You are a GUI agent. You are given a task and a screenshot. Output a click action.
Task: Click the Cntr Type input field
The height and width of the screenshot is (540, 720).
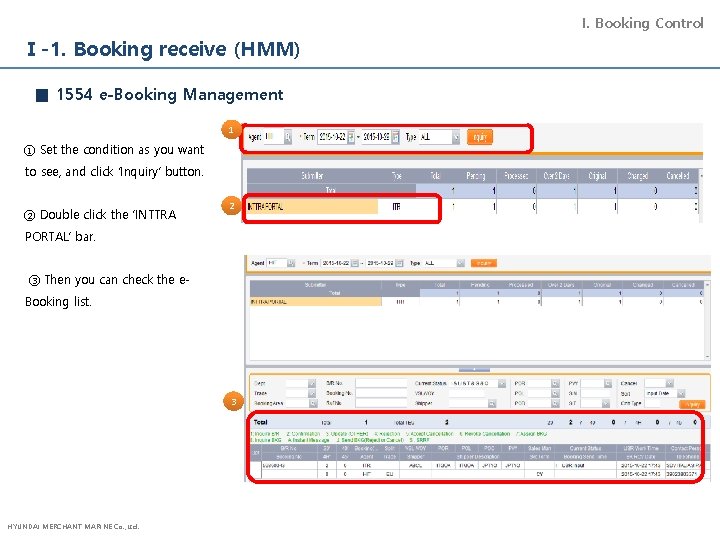(x=652, y=403)
